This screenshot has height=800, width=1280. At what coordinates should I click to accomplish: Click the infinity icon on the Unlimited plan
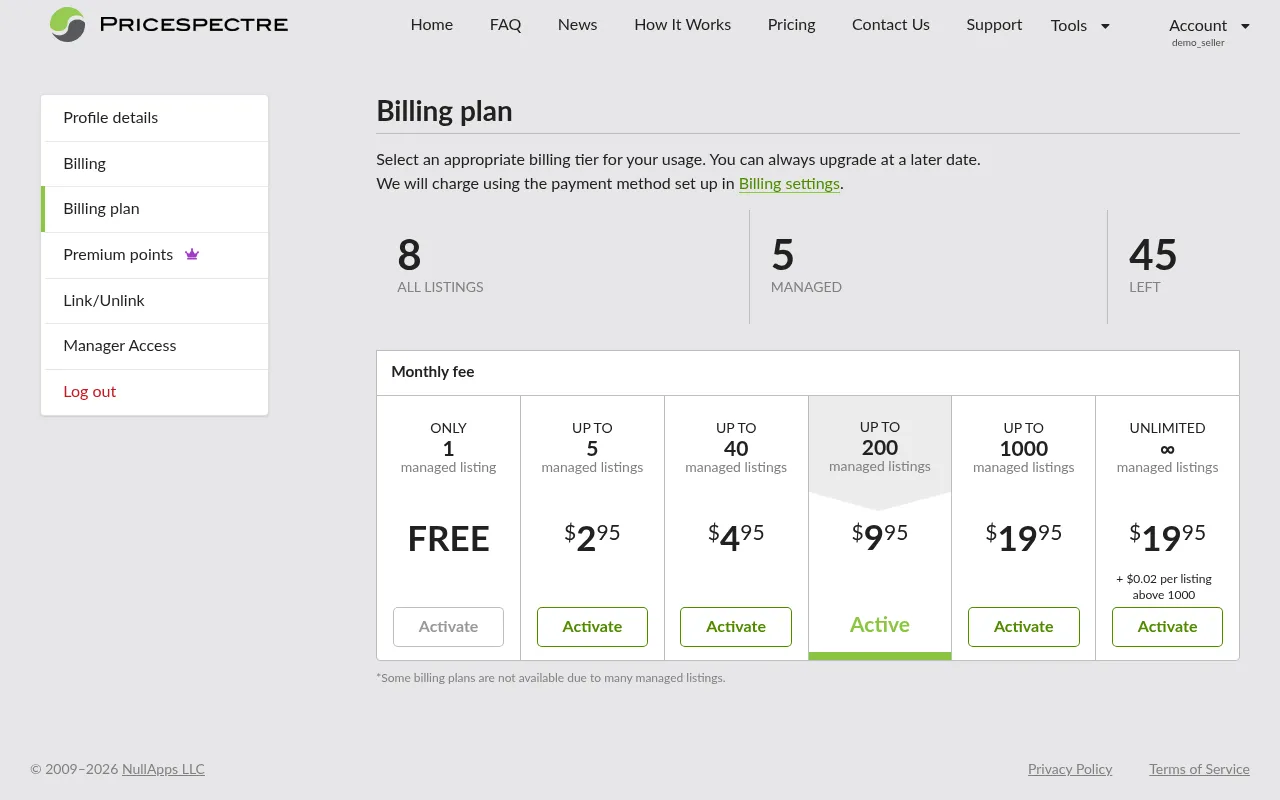click(1167, 449)
